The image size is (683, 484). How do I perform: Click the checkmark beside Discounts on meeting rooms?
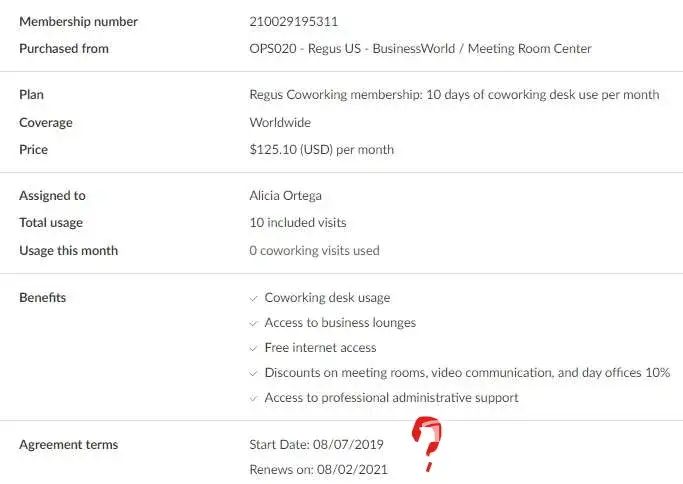253,373
